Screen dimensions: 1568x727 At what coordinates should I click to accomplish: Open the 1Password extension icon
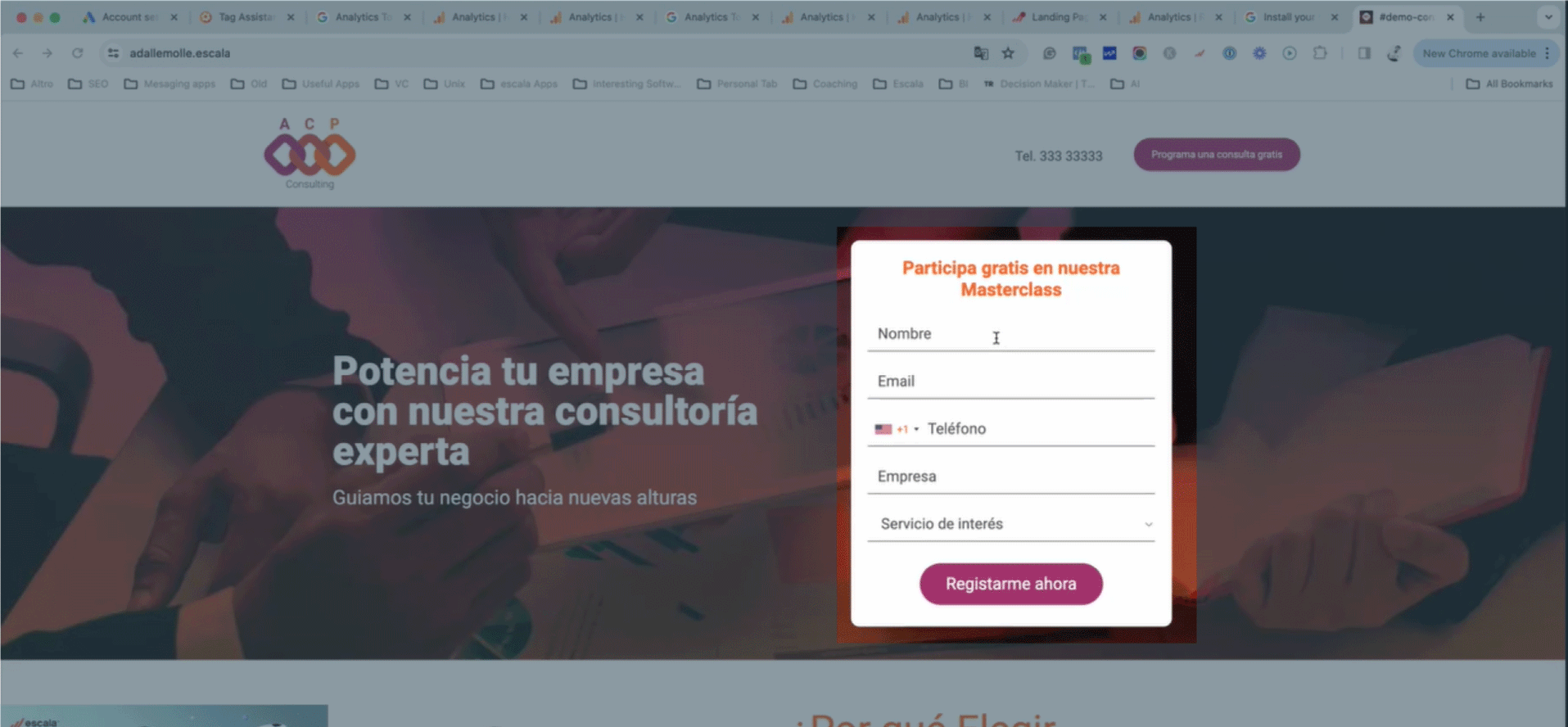1229,53
